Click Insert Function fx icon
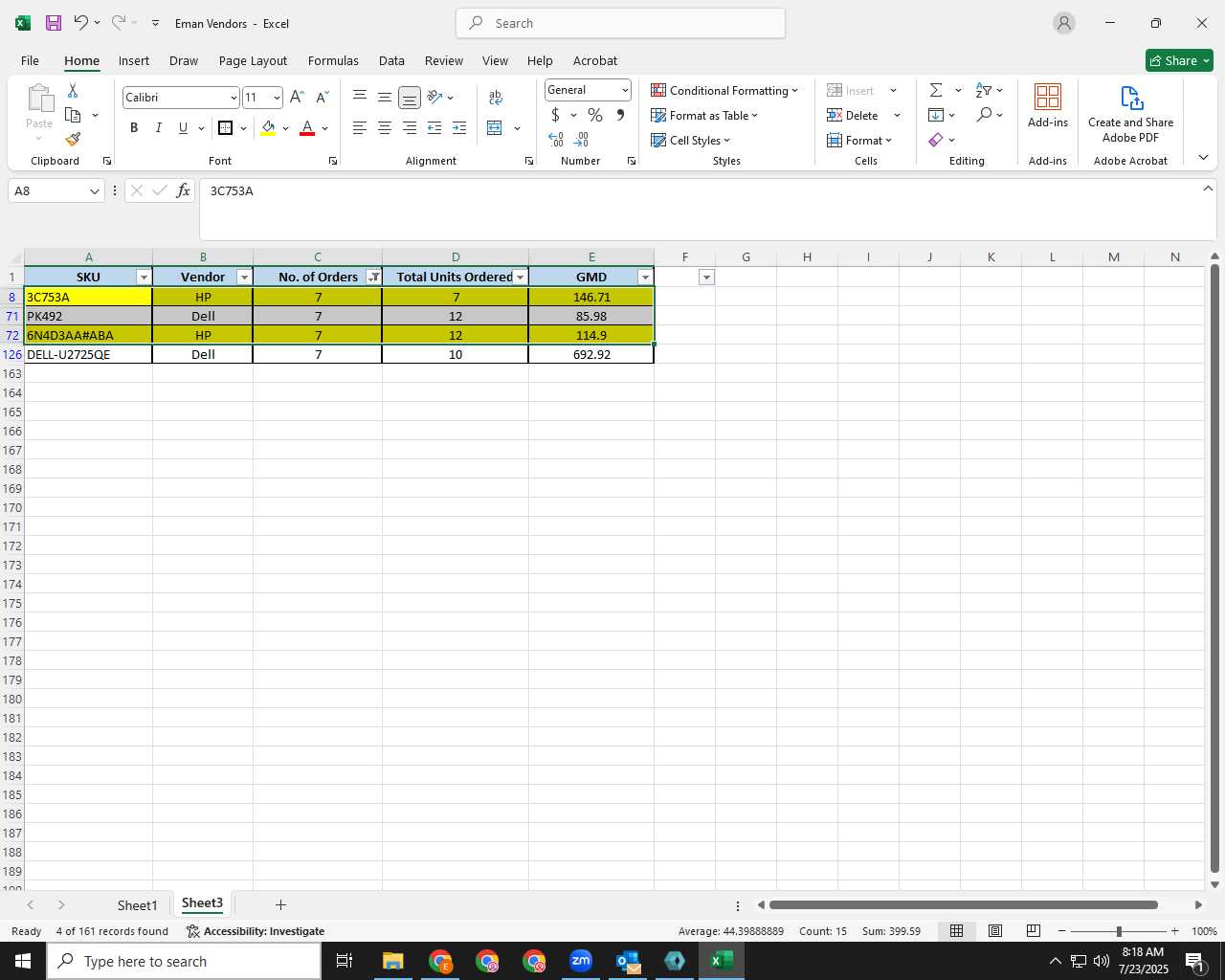1225x980 pixels. (183, 190)
